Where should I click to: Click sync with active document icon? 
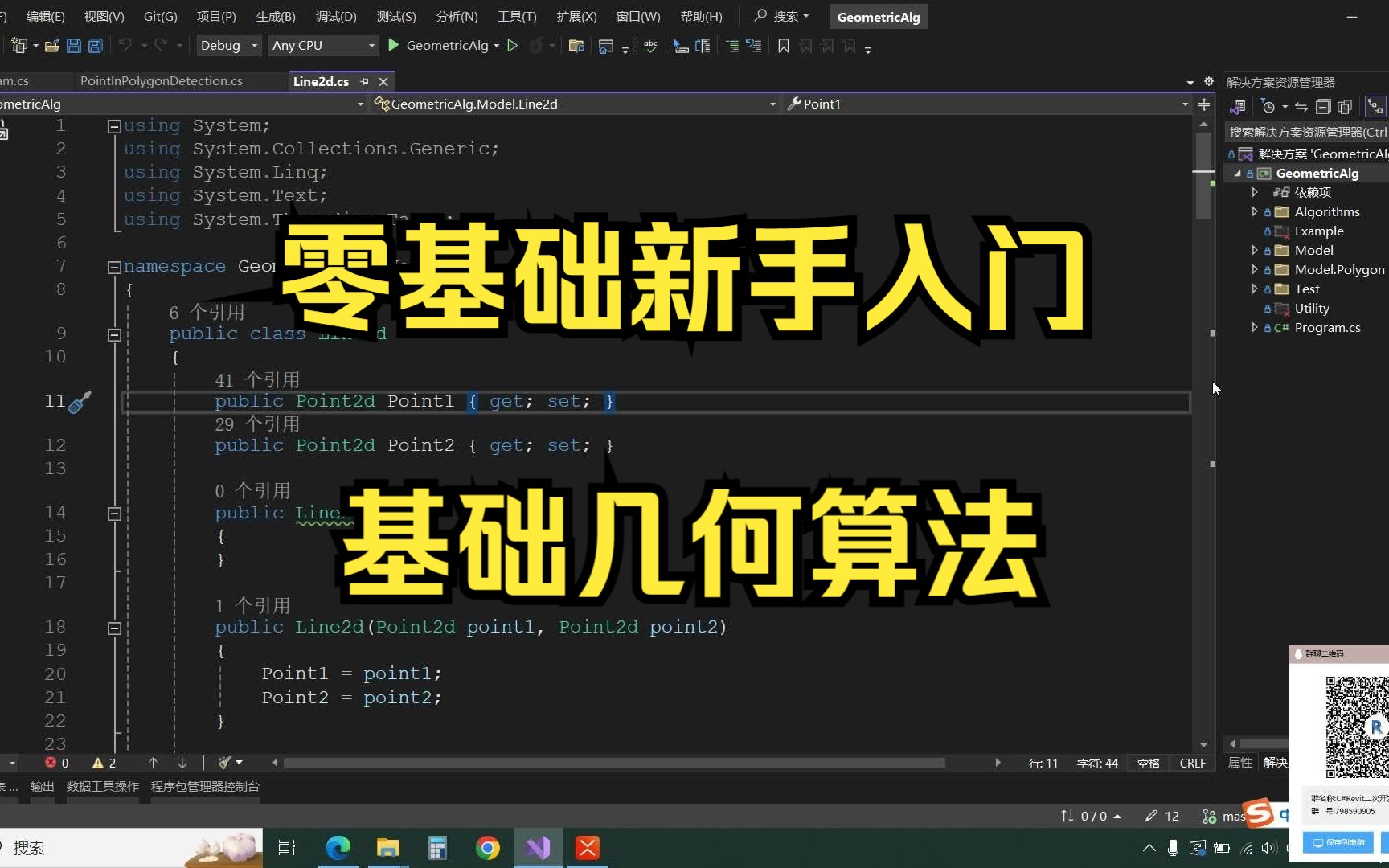tap(1301, 107)
